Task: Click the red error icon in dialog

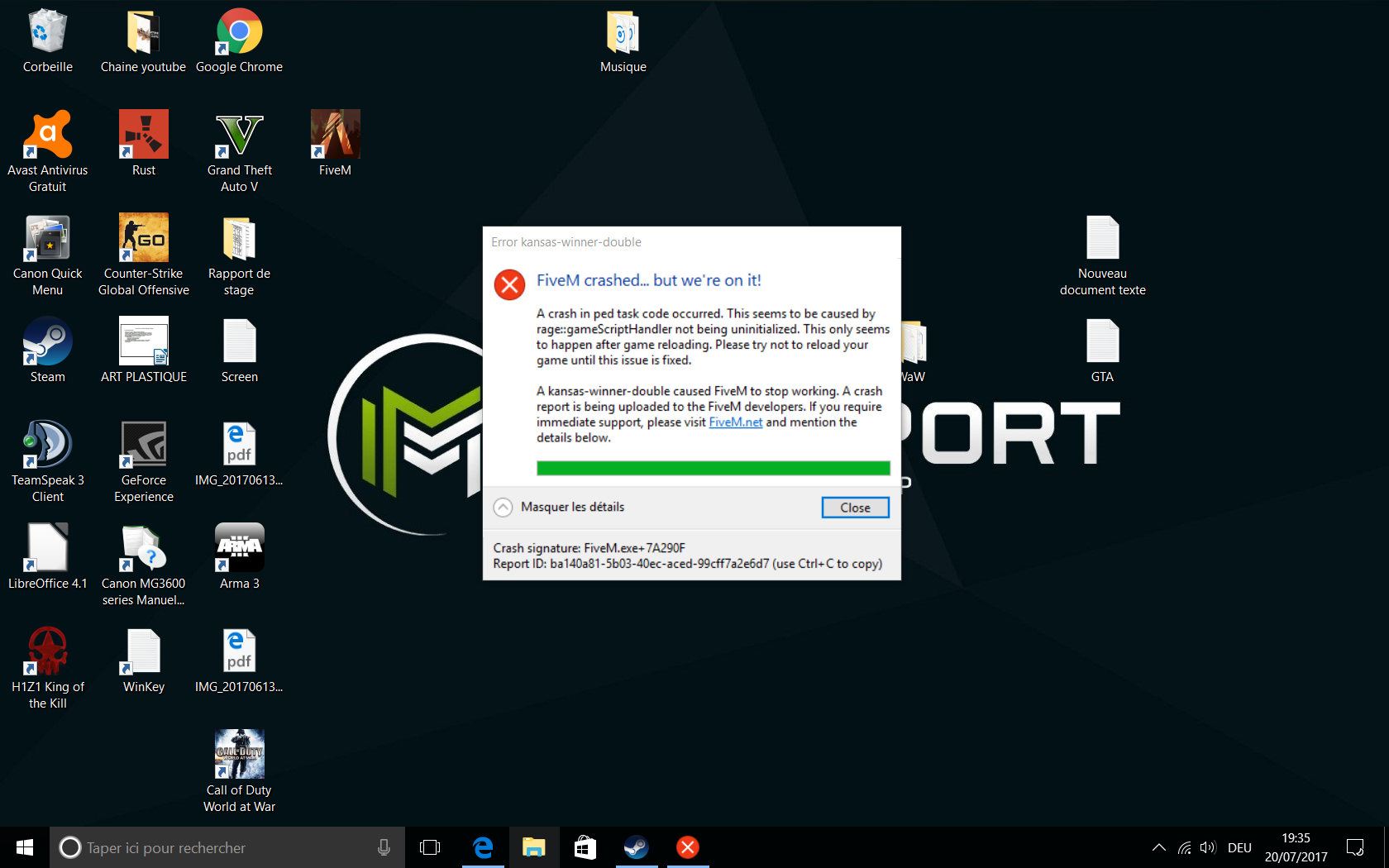Action: coord(509,285)
